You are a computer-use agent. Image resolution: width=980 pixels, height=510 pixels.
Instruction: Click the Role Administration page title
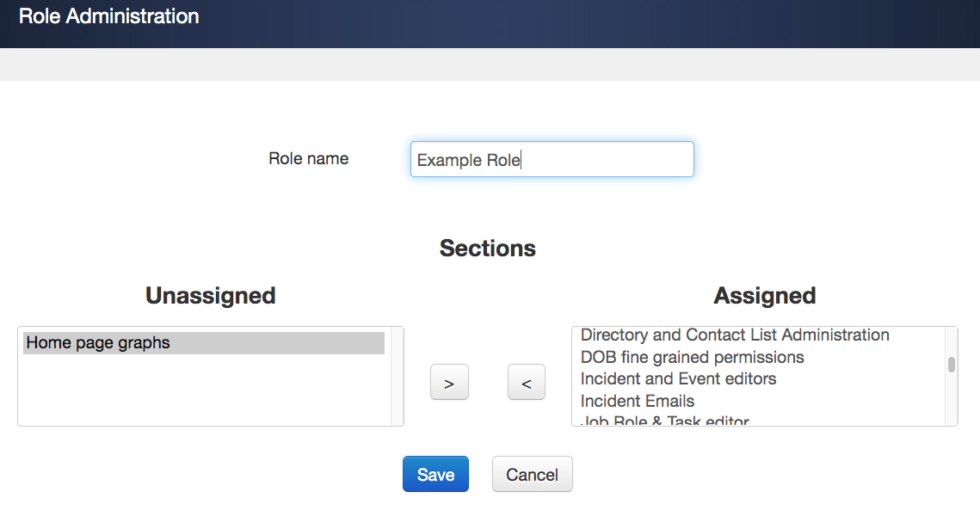coord(109,17)
